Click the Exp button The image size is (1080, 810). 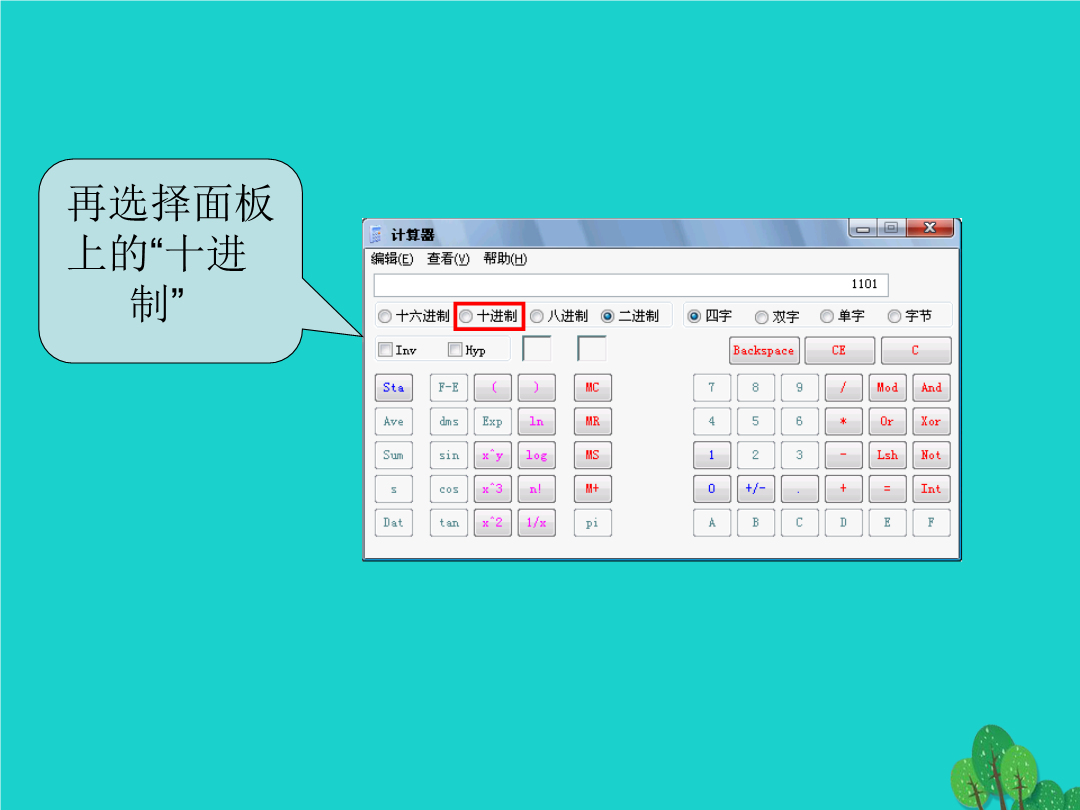(x=493, y=422)
